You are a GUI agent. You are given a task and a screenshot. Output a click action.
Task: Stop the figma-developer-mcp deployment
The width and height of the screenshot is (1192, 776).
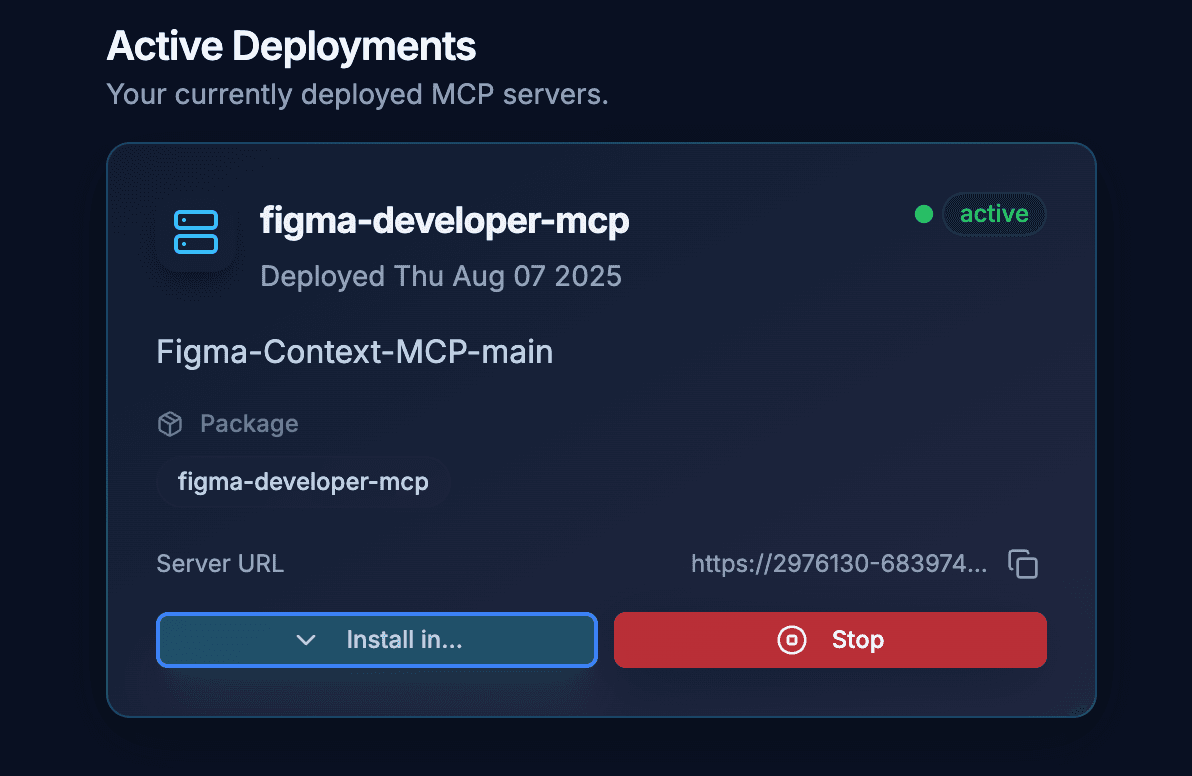point(830,640)
